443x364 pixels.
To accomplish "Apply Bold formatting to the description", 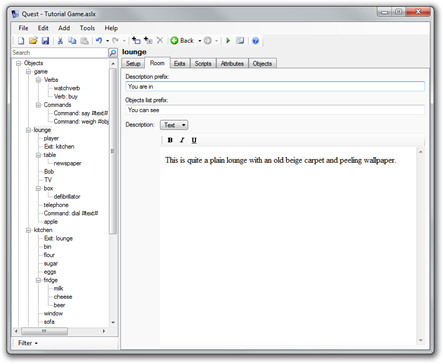I will (170, 140).
